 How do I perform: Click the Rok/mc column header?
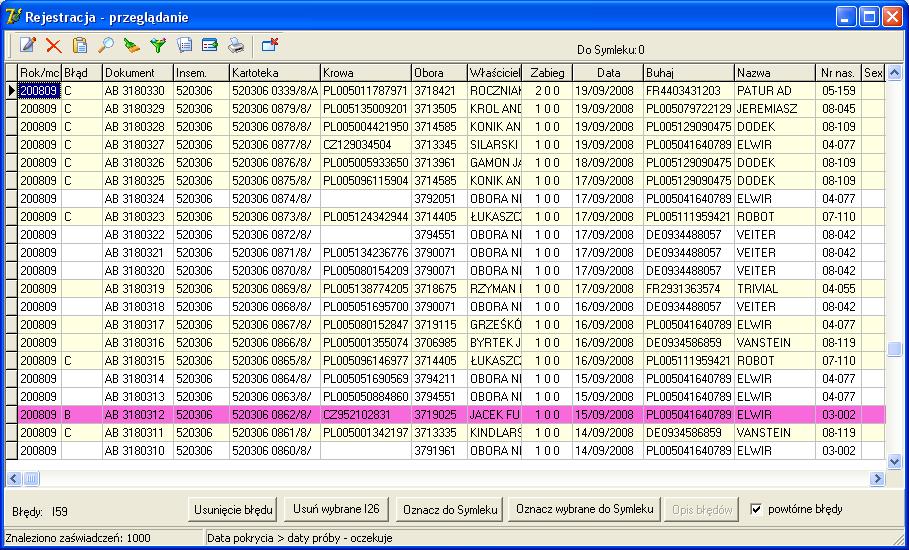pos(39,72)
